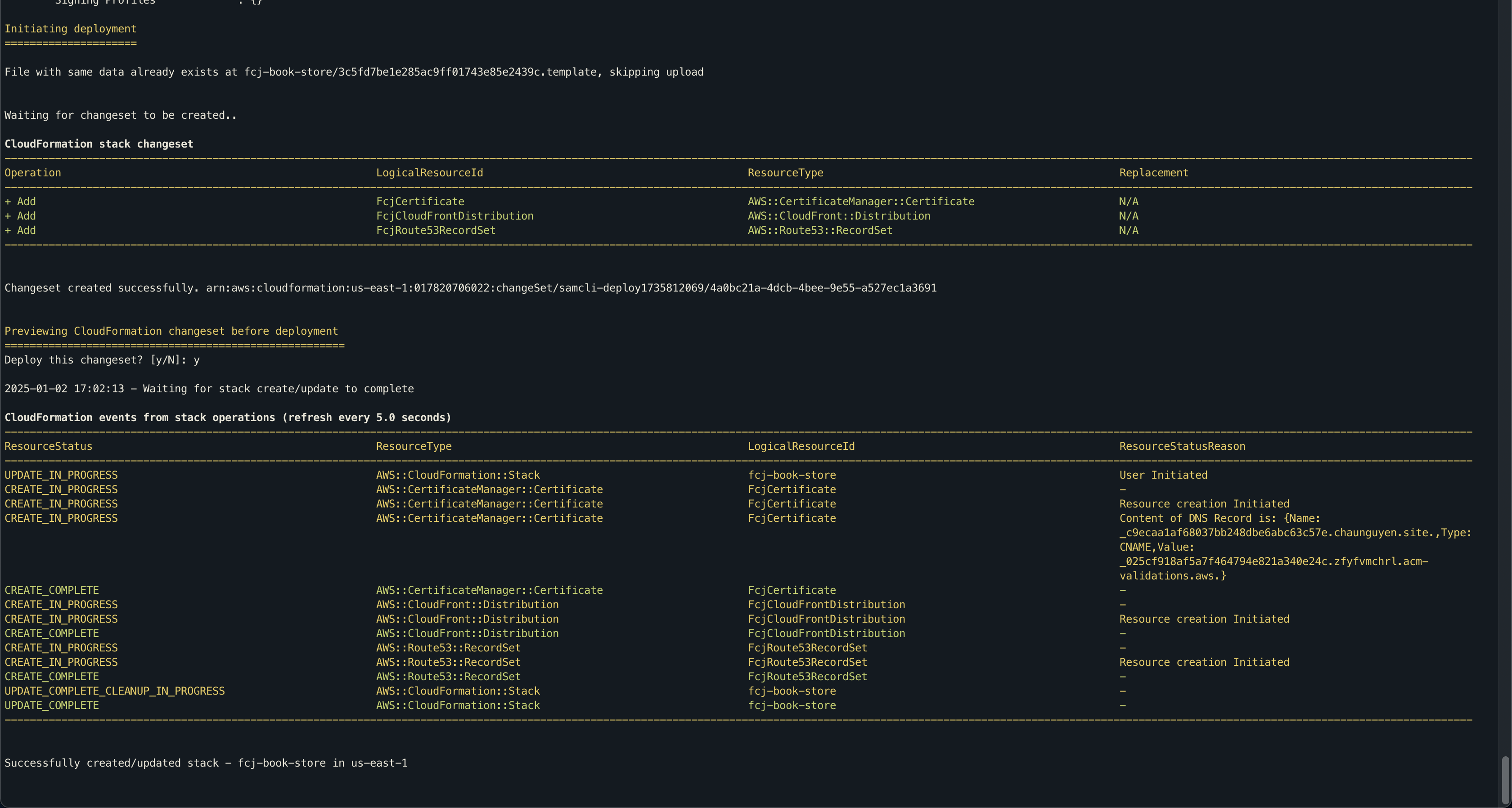1512x808 pixels.
Task: Click the 'UPDATE_IN_PROGRESS' status
Action: coord(61,475)
